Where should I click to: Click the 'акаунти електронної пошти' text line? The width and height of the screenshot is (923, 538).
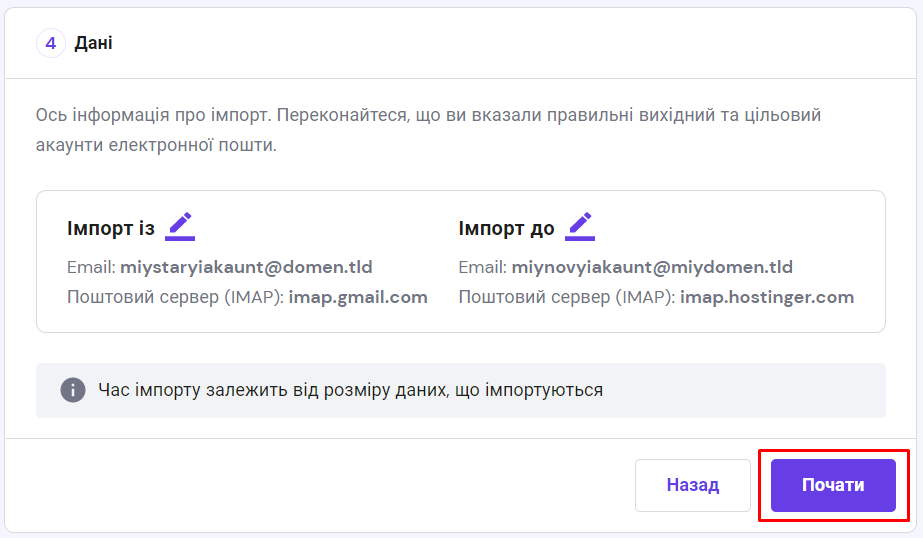155,145
